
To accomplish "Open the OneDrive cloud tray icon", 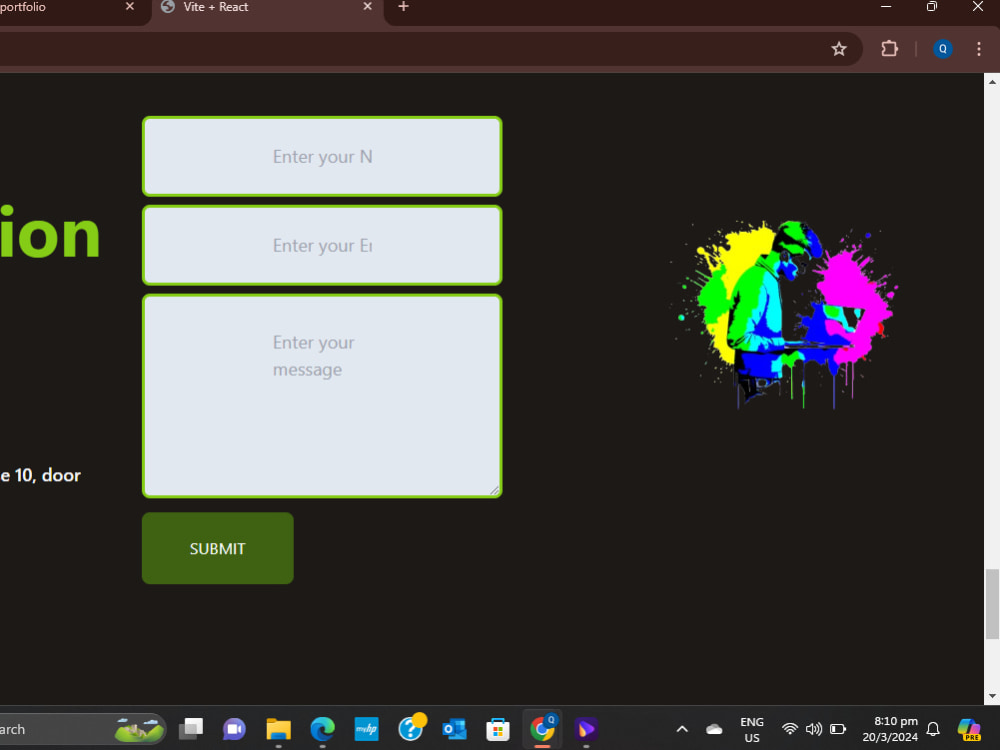I will point(714,729).
